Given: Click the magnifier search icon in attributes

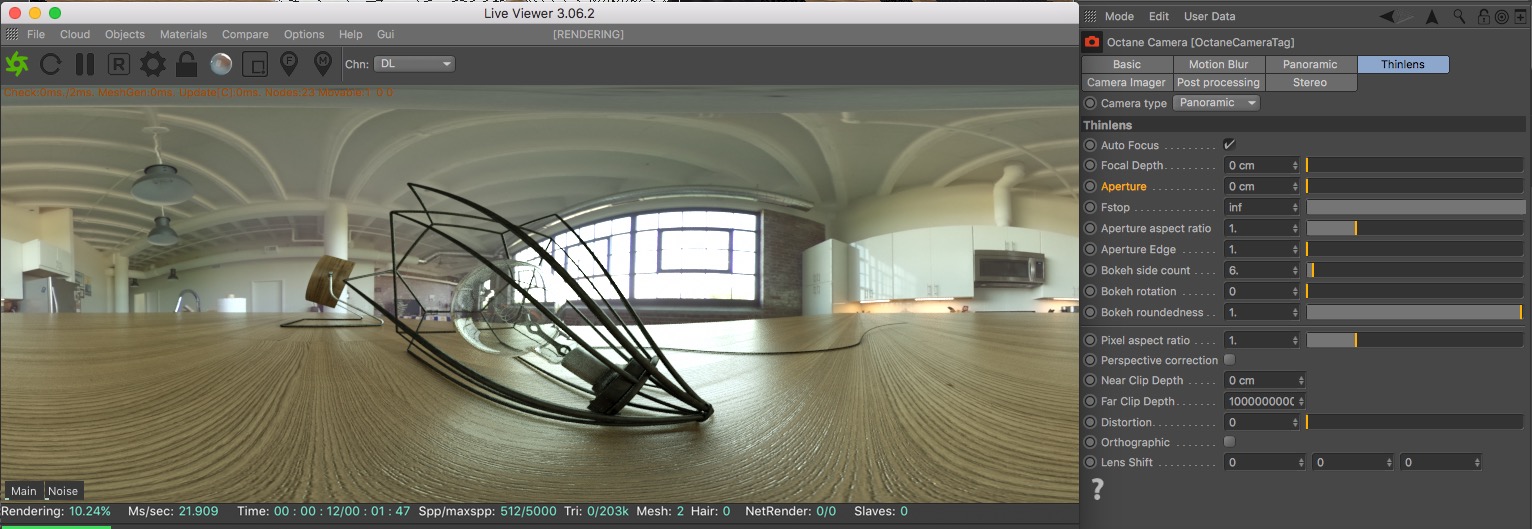Looking at the screenshot, I should point(1460,16).
